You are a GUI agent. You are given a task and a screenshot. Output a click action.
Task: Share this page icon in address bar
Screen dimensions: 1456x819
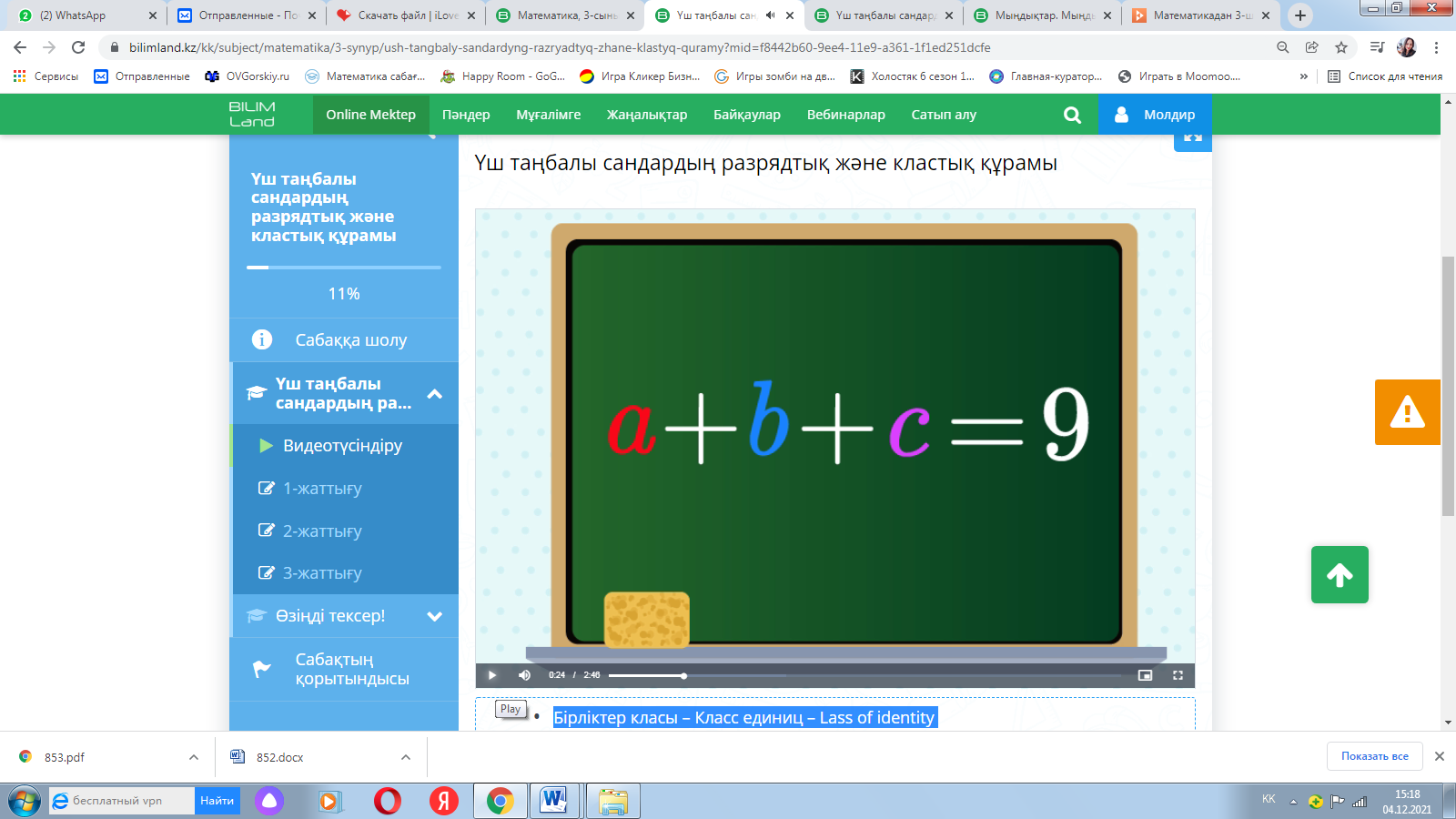tap(1312, 47)
